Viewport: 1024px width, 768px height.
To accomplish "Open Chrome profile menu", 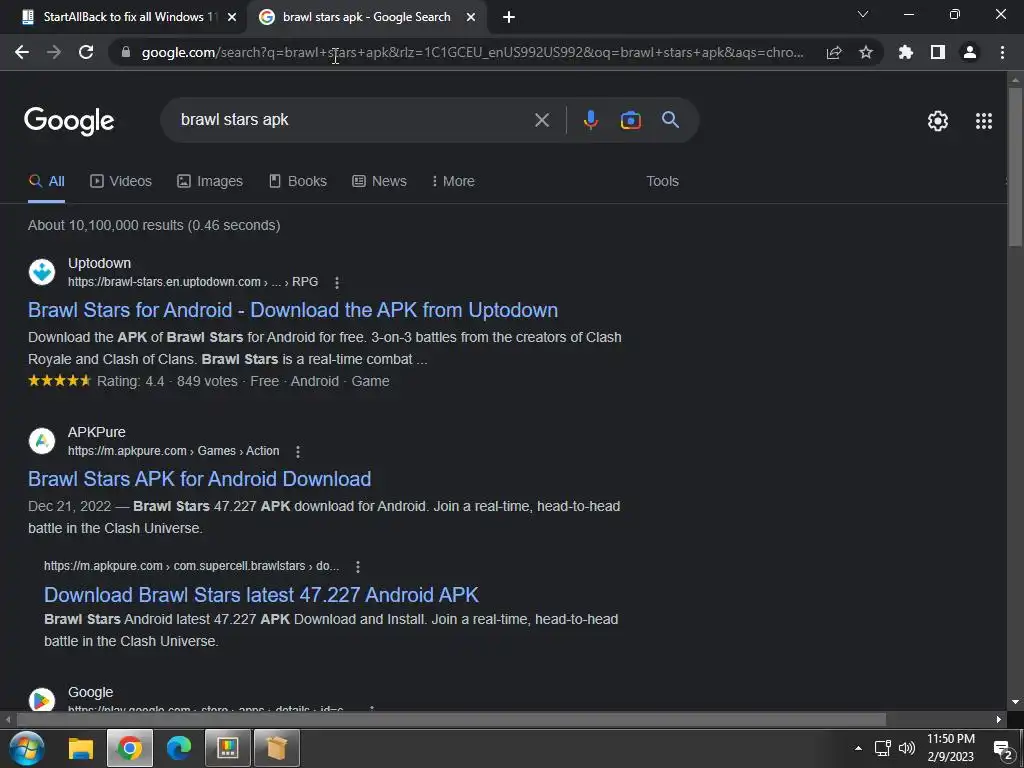I will (x=970, y=52).
